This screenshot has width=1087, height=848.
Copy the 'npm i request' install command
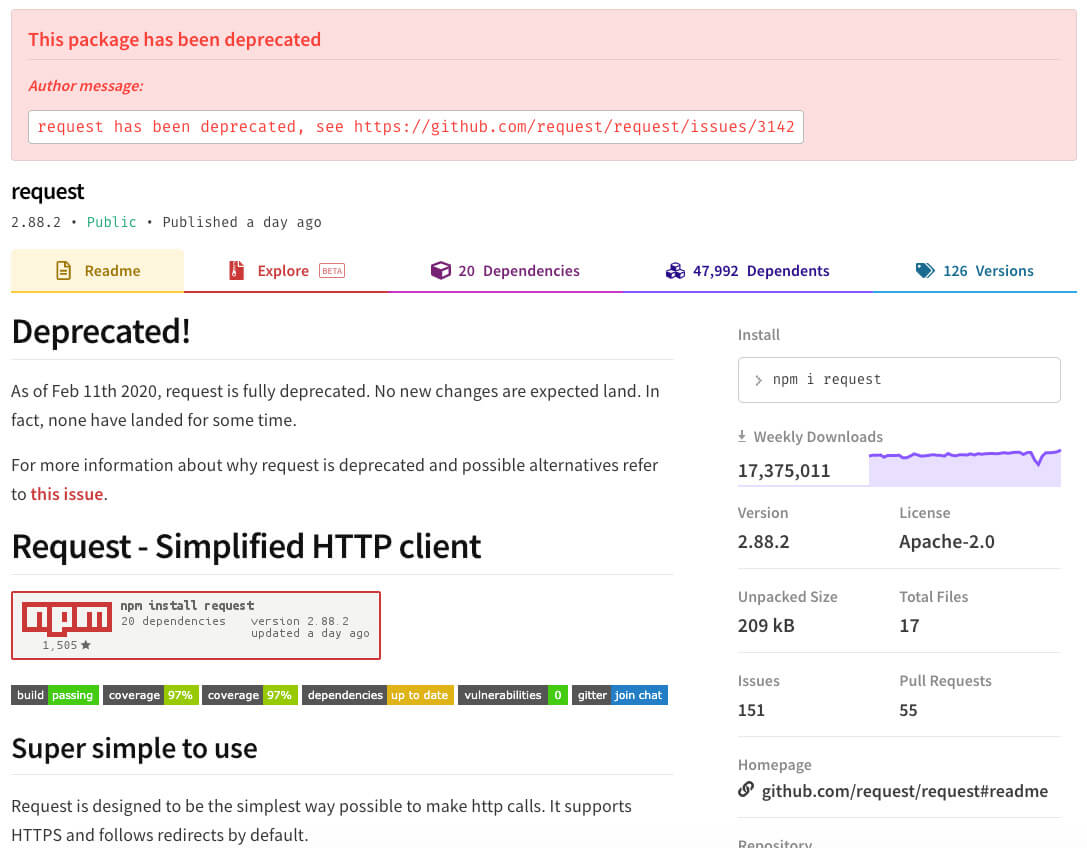(x=899, y=380)
